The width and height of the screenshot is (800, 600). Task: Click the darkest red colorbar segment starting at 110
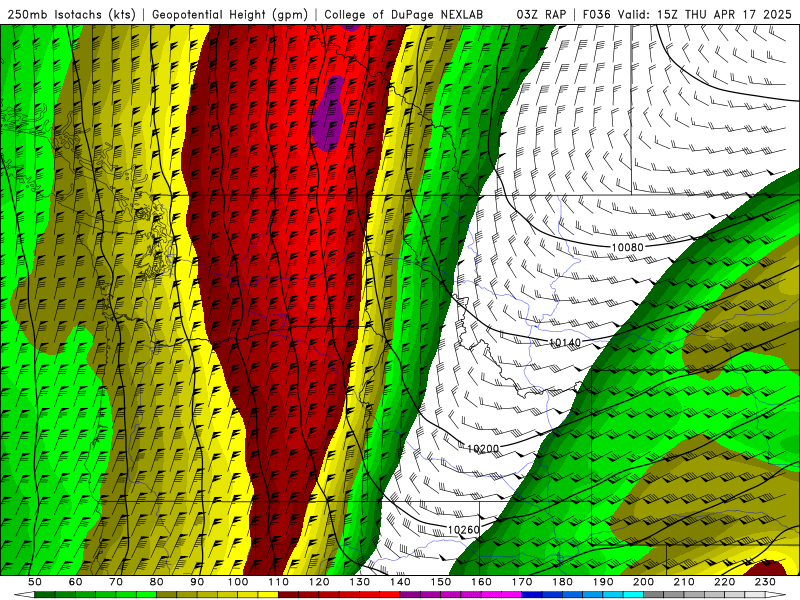(x=288, y=595)
